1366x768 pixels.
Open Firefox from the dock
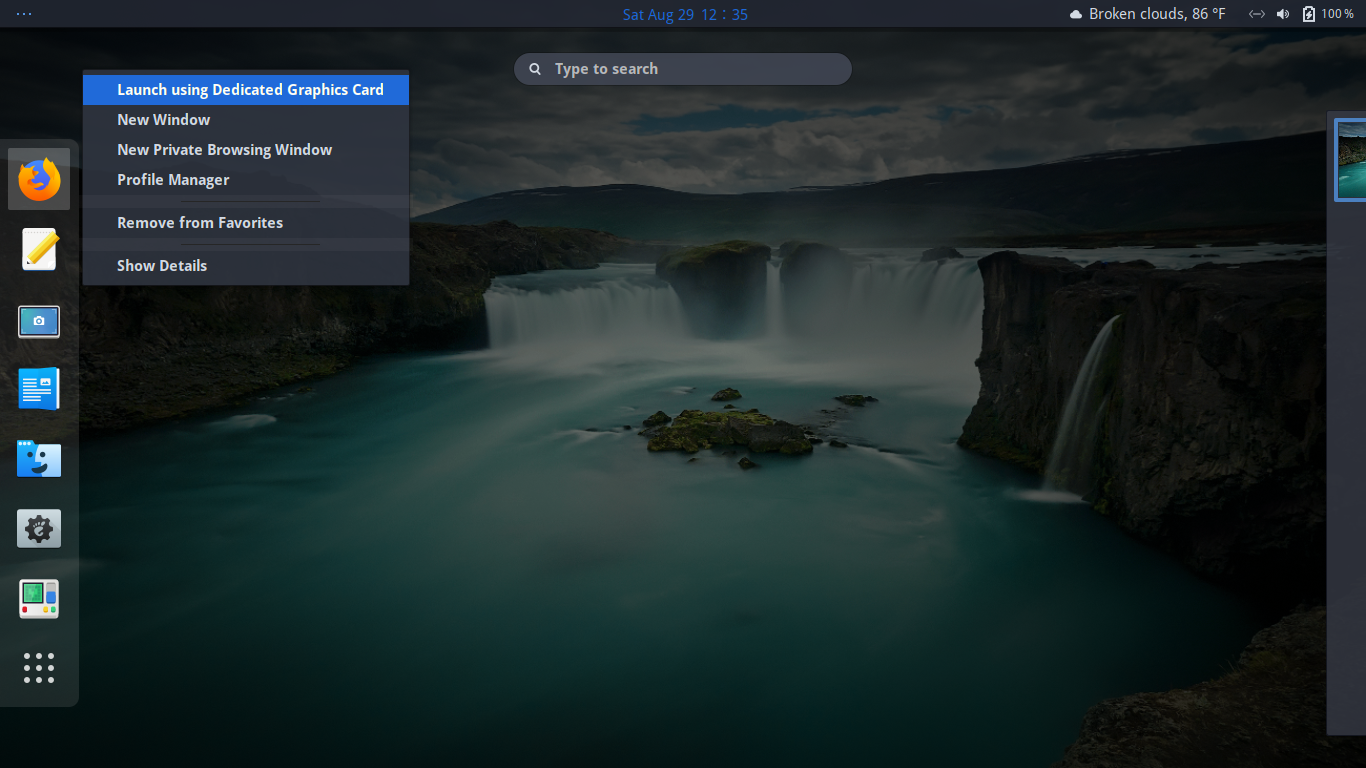point(39,180)
